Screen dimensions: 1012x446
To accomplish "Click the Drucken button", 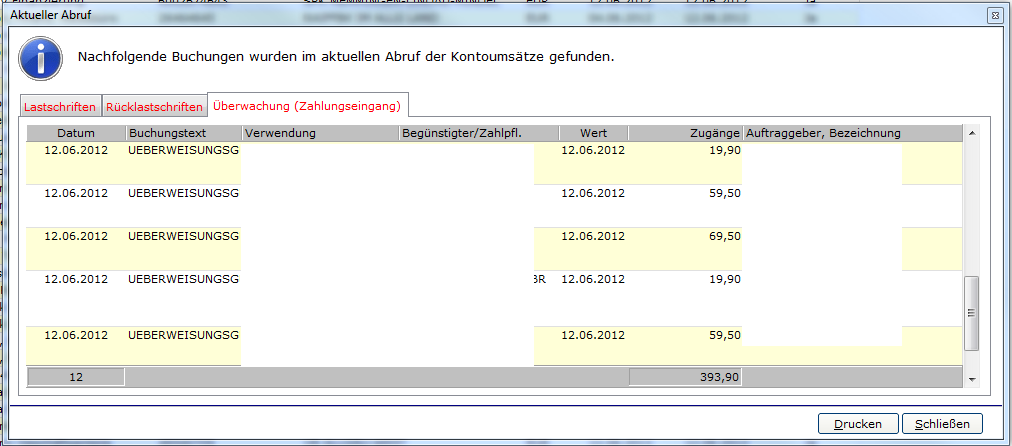I will 858,424.
